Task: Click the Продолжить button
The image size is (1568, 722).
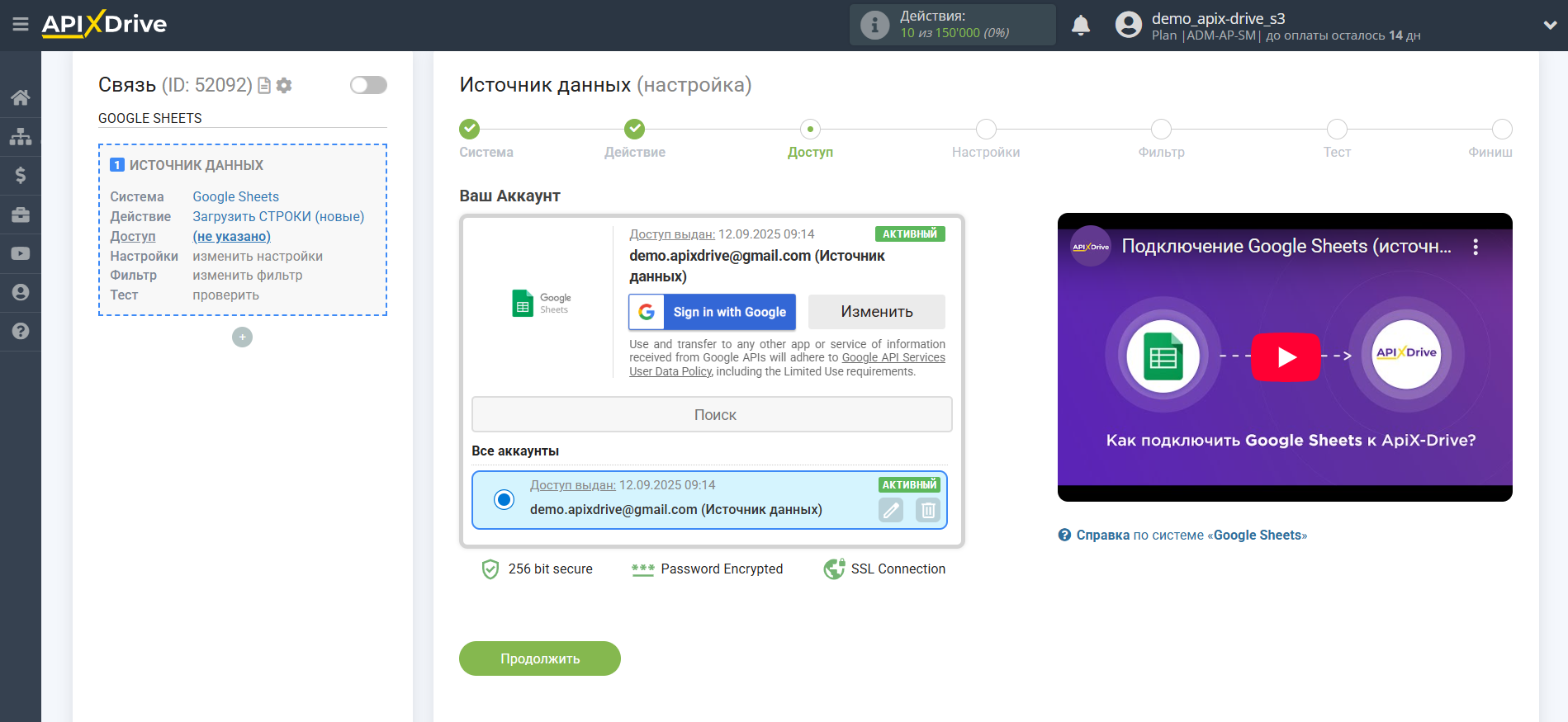Action: pos(540,658)
